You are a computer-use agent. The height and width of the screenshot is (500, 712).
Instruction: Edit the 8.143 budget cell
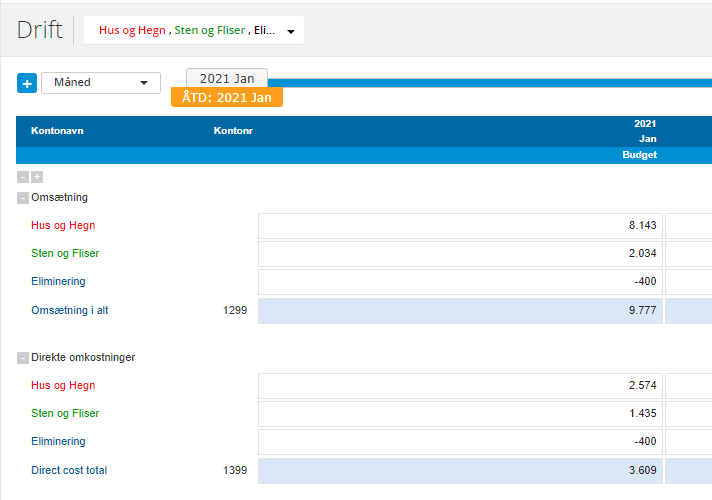[x=458, y=226]
